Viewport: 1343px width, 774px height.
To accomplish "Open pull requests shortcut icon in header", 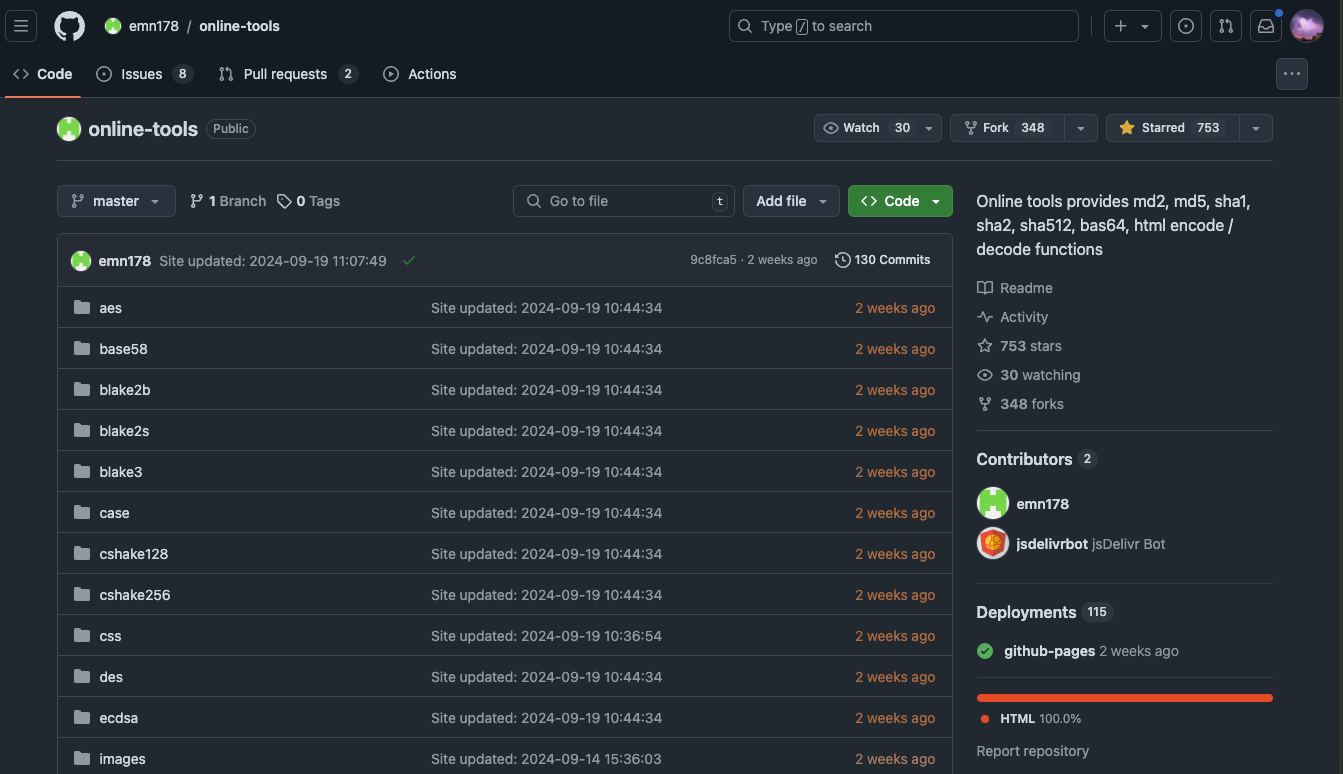I will pyautogui.click(x=1226, y=26).
